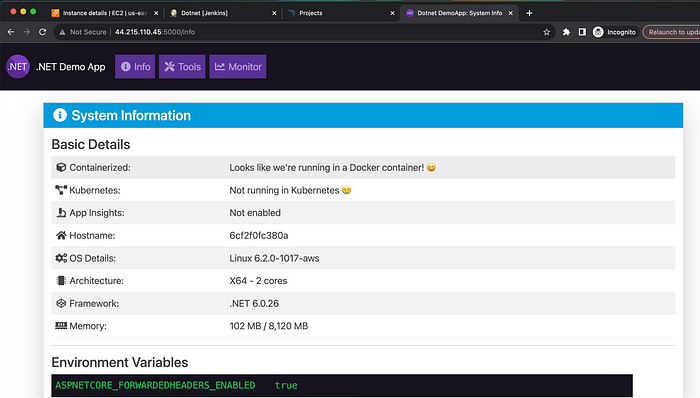Click the Jenkins tab favicon
700x398 pixels.
coord(174,13)
